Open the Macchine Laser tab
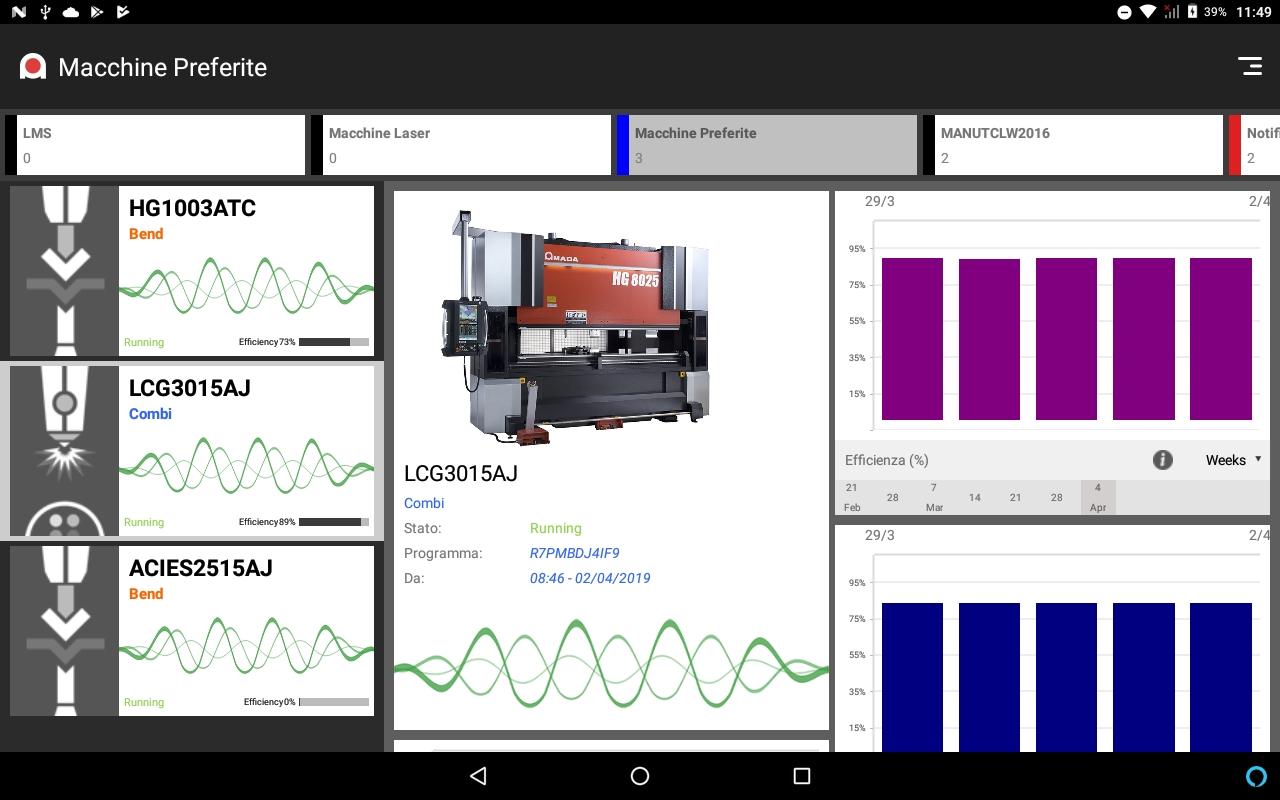The width and height of the screenshot is (1280, 800). [461, 145]
